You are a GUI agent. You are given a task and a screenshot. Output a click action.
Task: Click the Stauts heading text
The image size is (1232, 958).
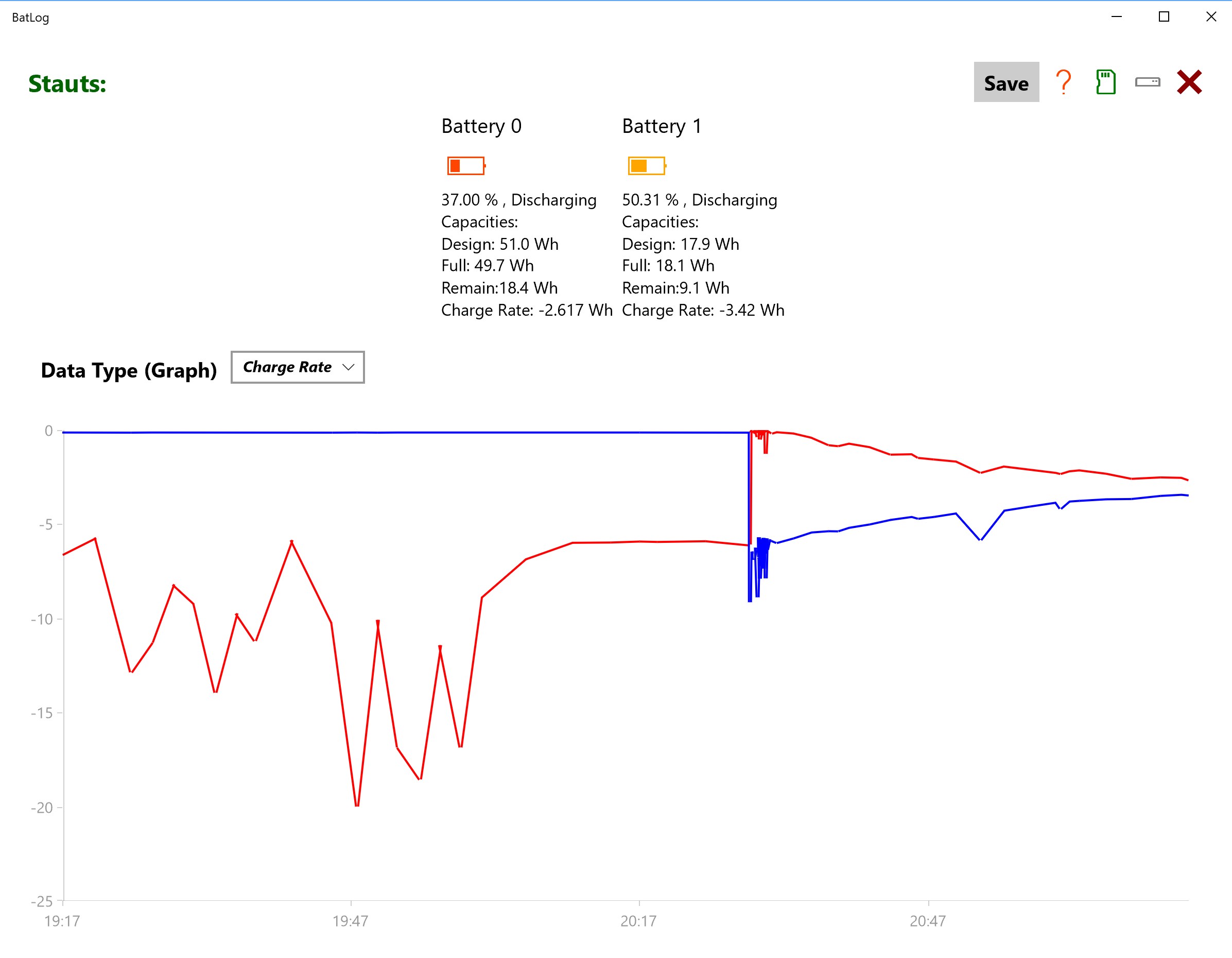coord(67,84)
